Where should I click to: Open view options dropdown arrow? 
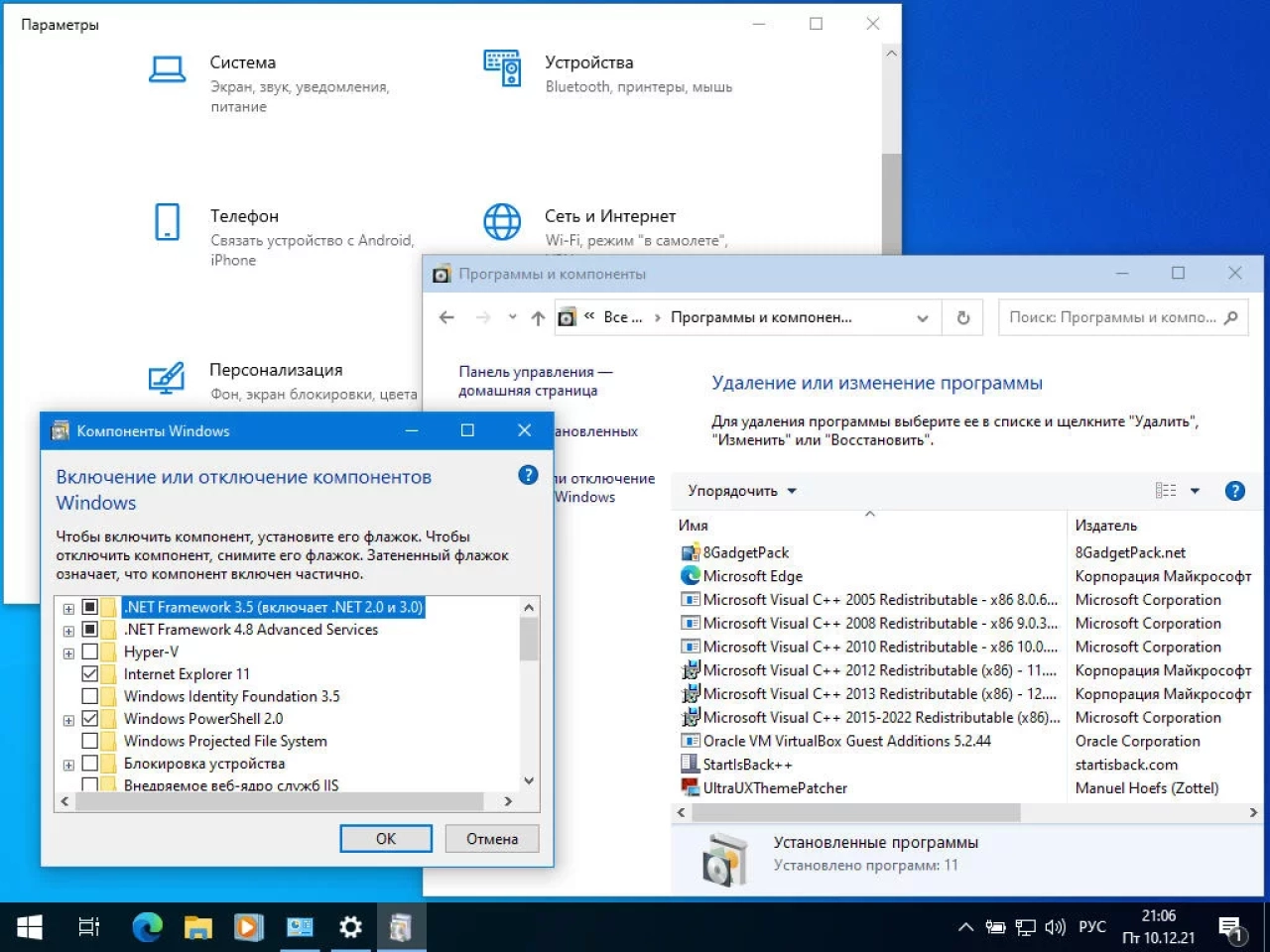click(x=1195, y=491)
